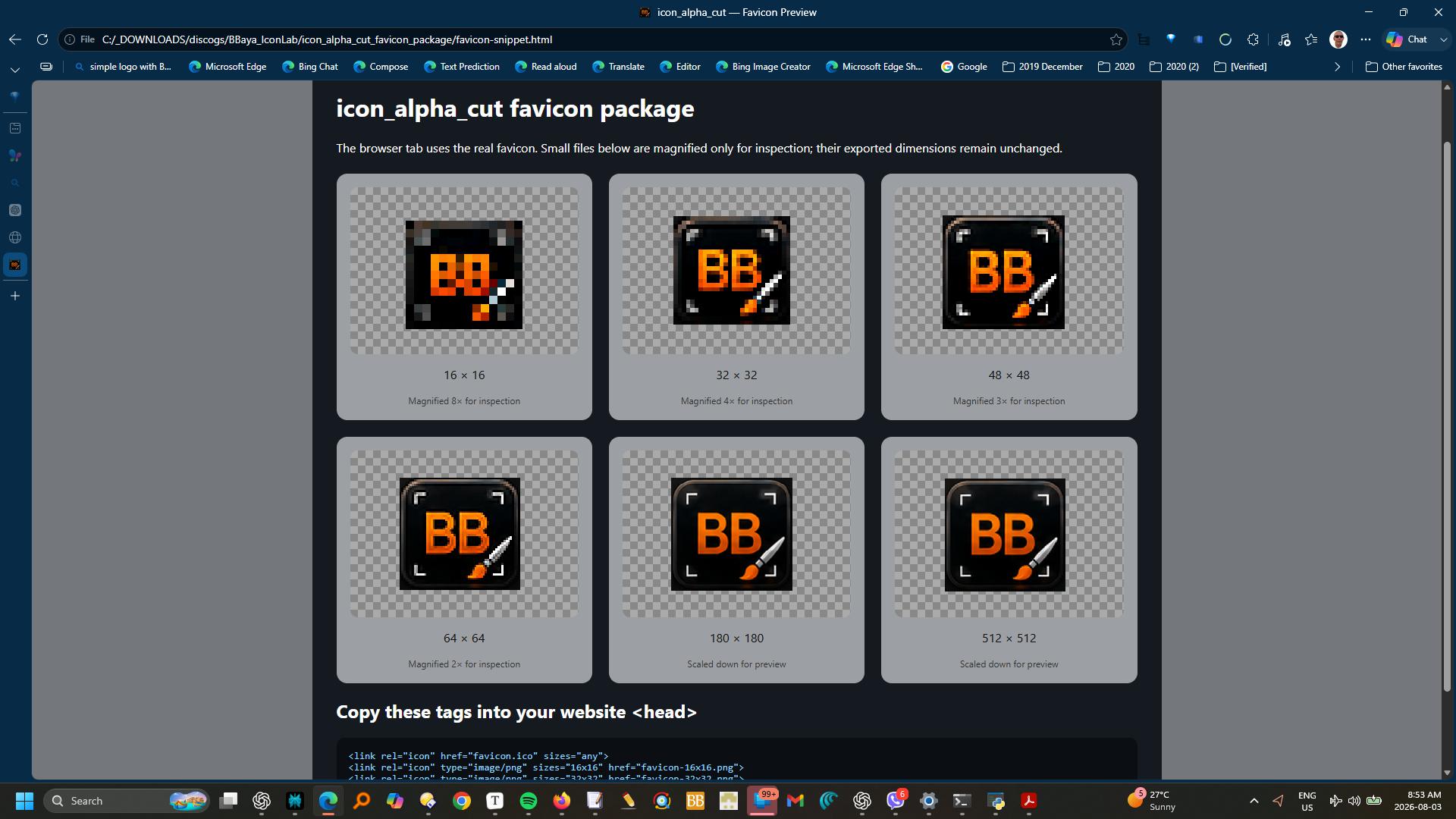This screenshot has height=819, width=1456.
Task: Open Spotify from the taskbar
Action: point(529,801)
